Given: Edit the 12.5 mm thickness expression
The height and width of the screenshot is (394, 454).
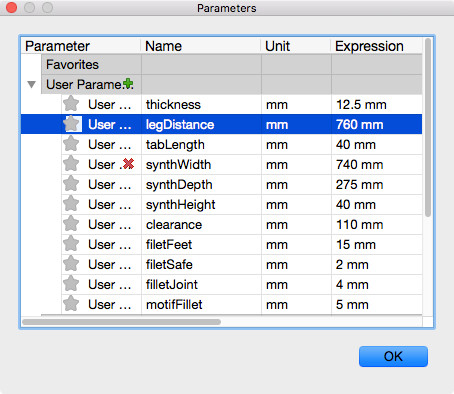Looking at the screenshot, I should click(361, 105).
